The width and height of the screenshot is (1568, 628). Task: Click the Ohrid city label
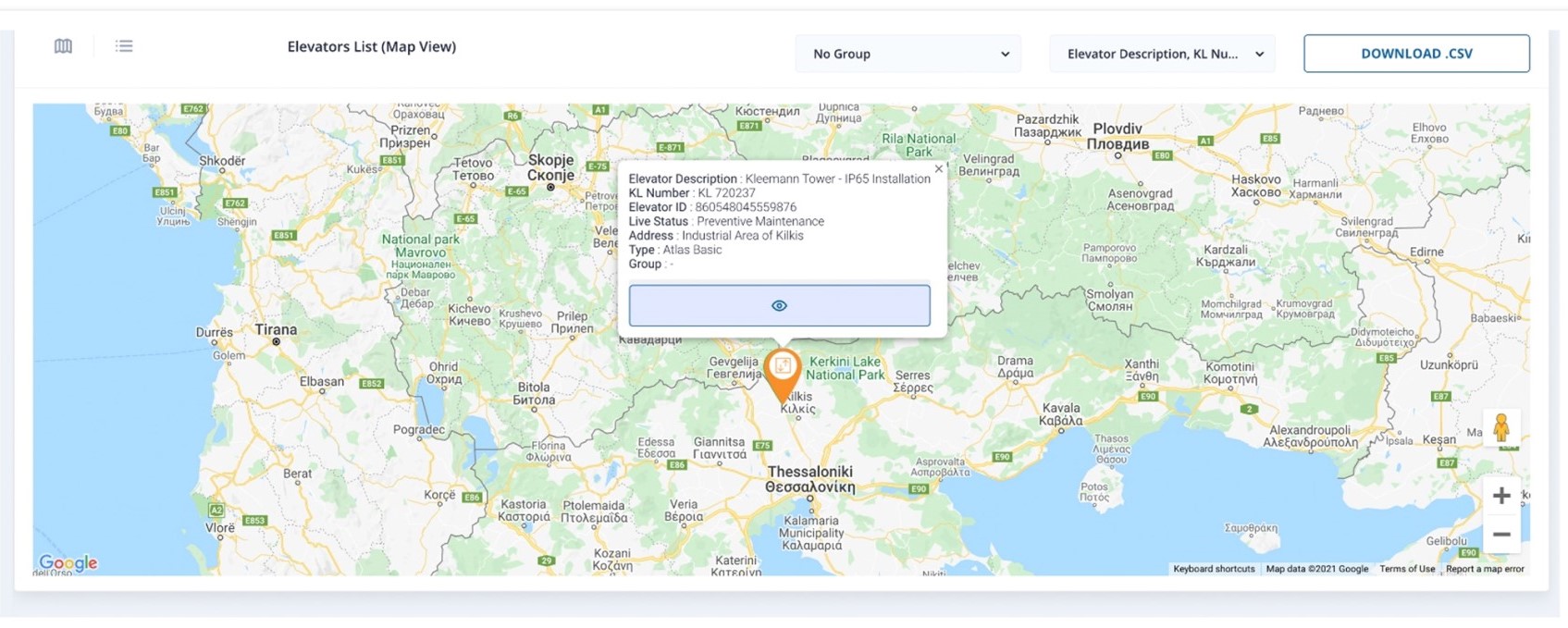[x=444, y=373]
